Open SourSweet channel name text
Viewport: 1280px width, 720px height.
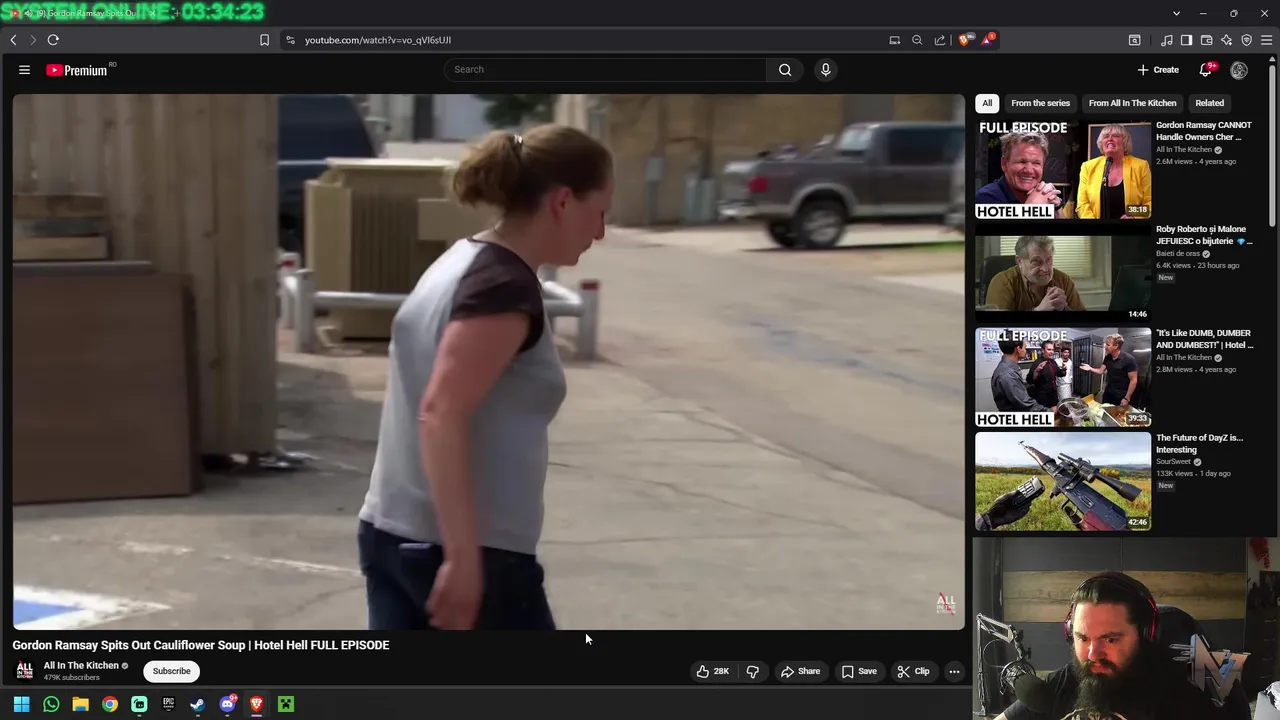point(1174,462)
